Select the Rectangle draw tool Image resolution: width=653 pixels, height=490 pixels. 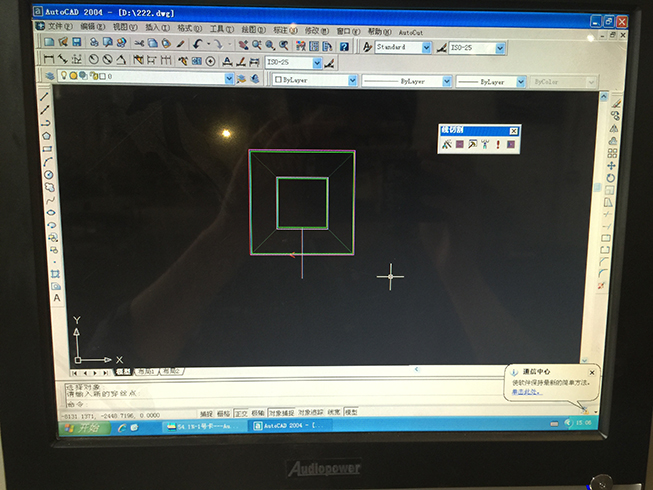click(x=46, y=148)
